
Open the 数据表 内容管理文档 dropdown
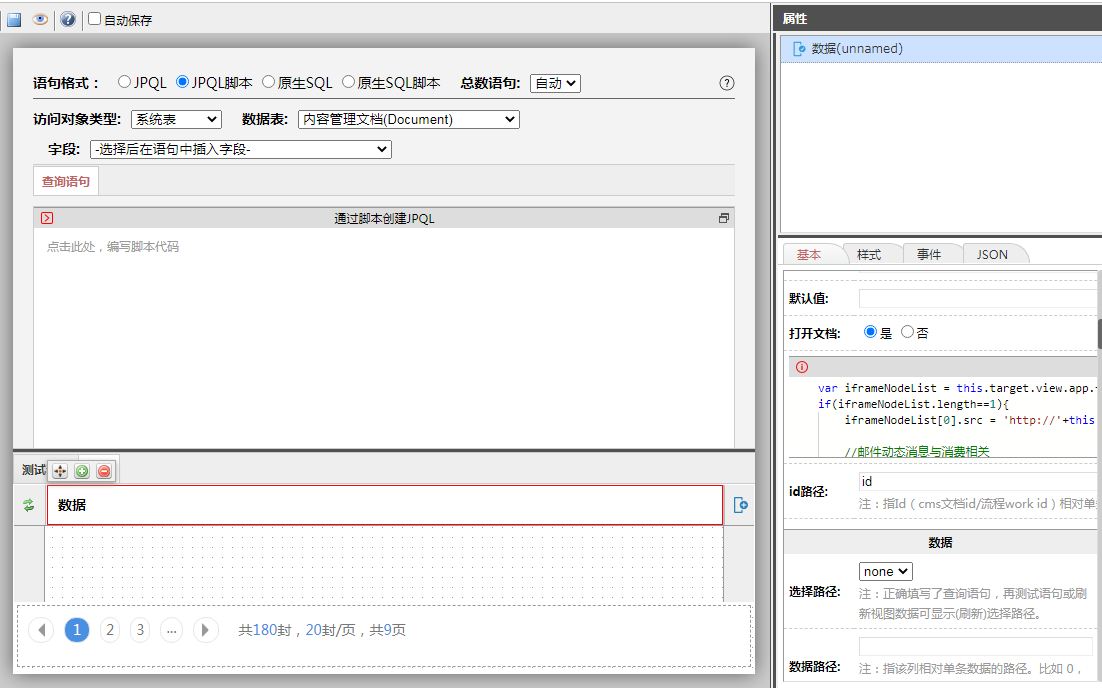(409, 119)
